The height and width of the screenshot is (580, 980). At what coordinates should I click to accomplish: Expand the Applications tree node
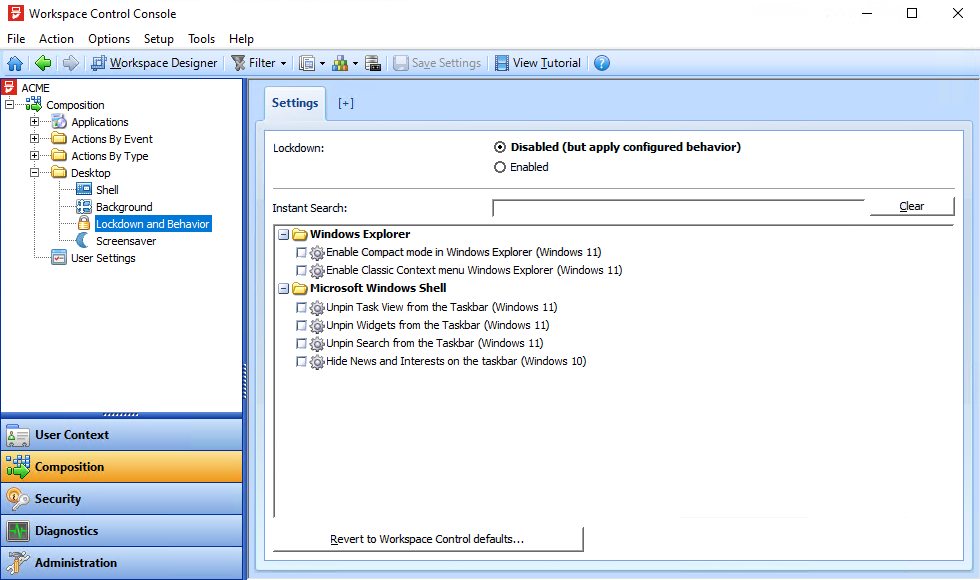pyautogui.click(x=34, y=121)
